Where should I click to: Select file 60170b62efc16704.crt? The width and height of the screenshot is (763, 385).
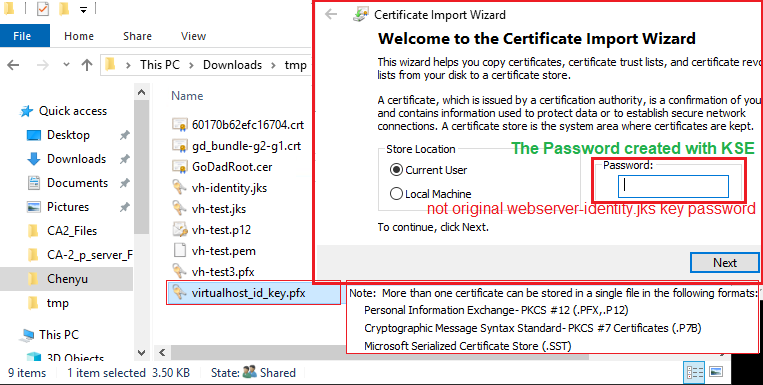[247, 125]
